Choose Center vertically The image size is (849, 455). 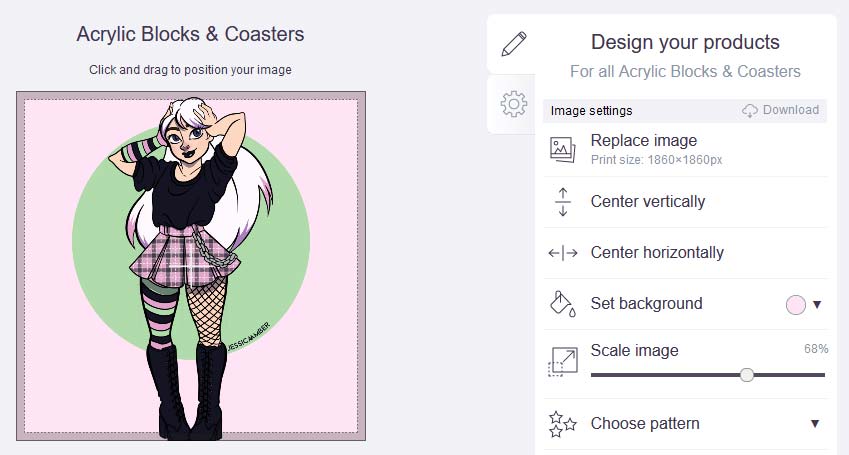(x=685, y=202)
